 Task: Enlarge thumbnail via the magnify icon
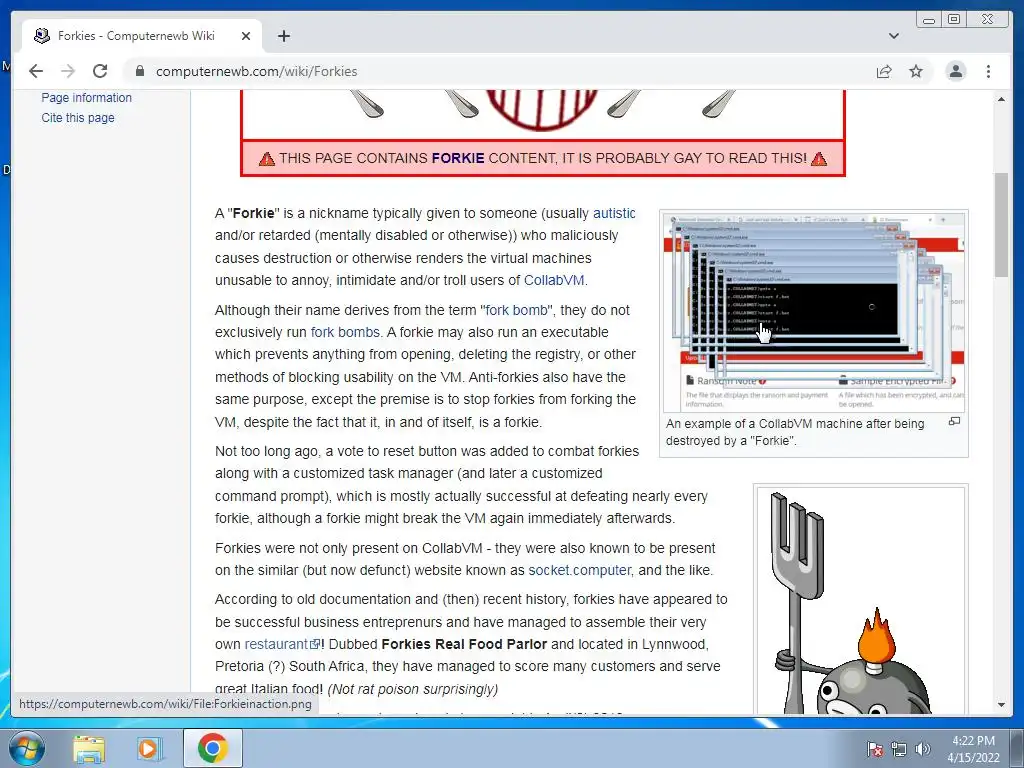[x=954, y=422]
